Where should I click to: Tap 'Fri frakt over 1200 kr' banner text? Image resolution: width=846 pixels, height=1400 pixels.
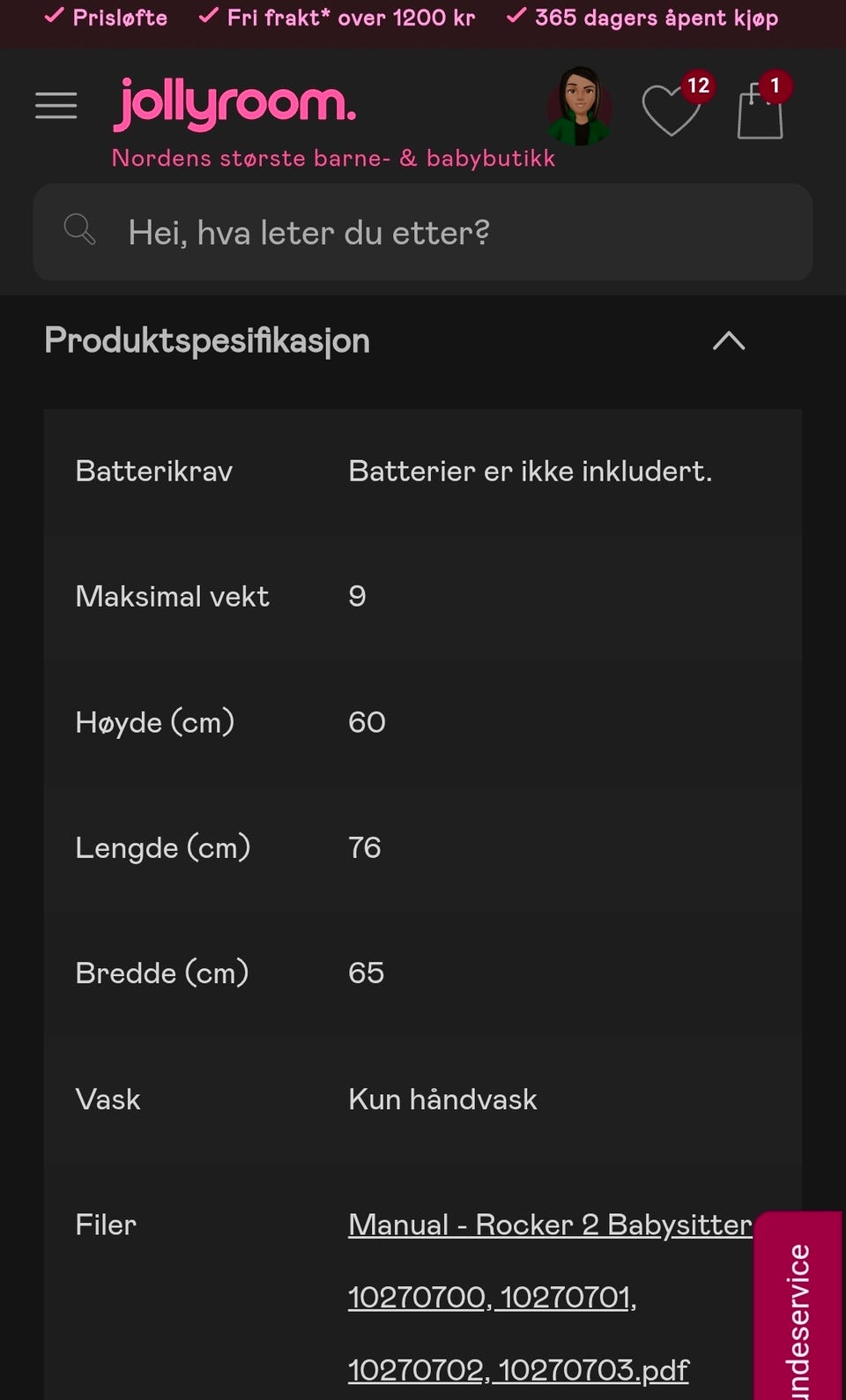(x=338, y=18)
